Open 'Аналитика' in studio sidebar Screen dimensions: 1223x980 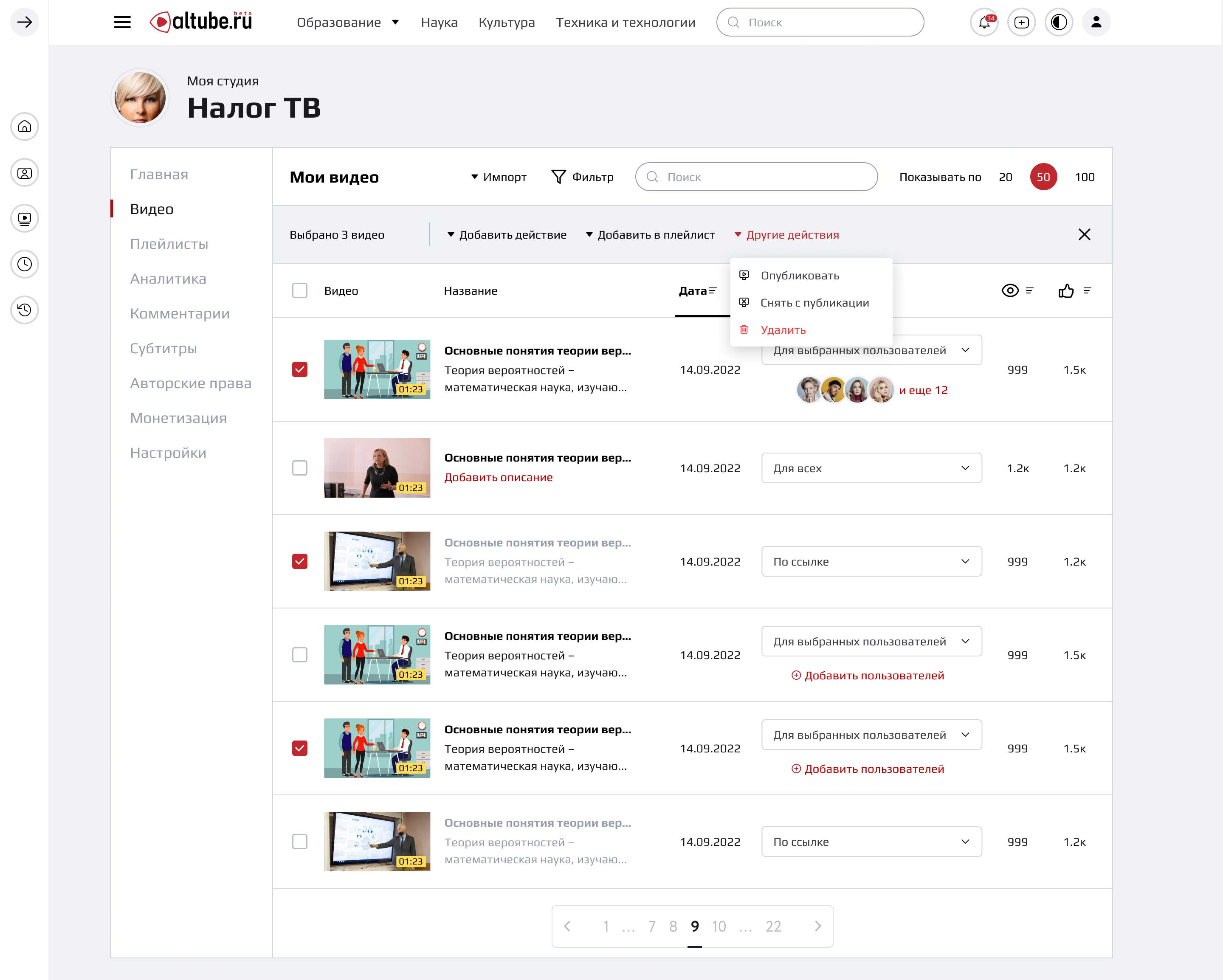(x=168, y=279)
